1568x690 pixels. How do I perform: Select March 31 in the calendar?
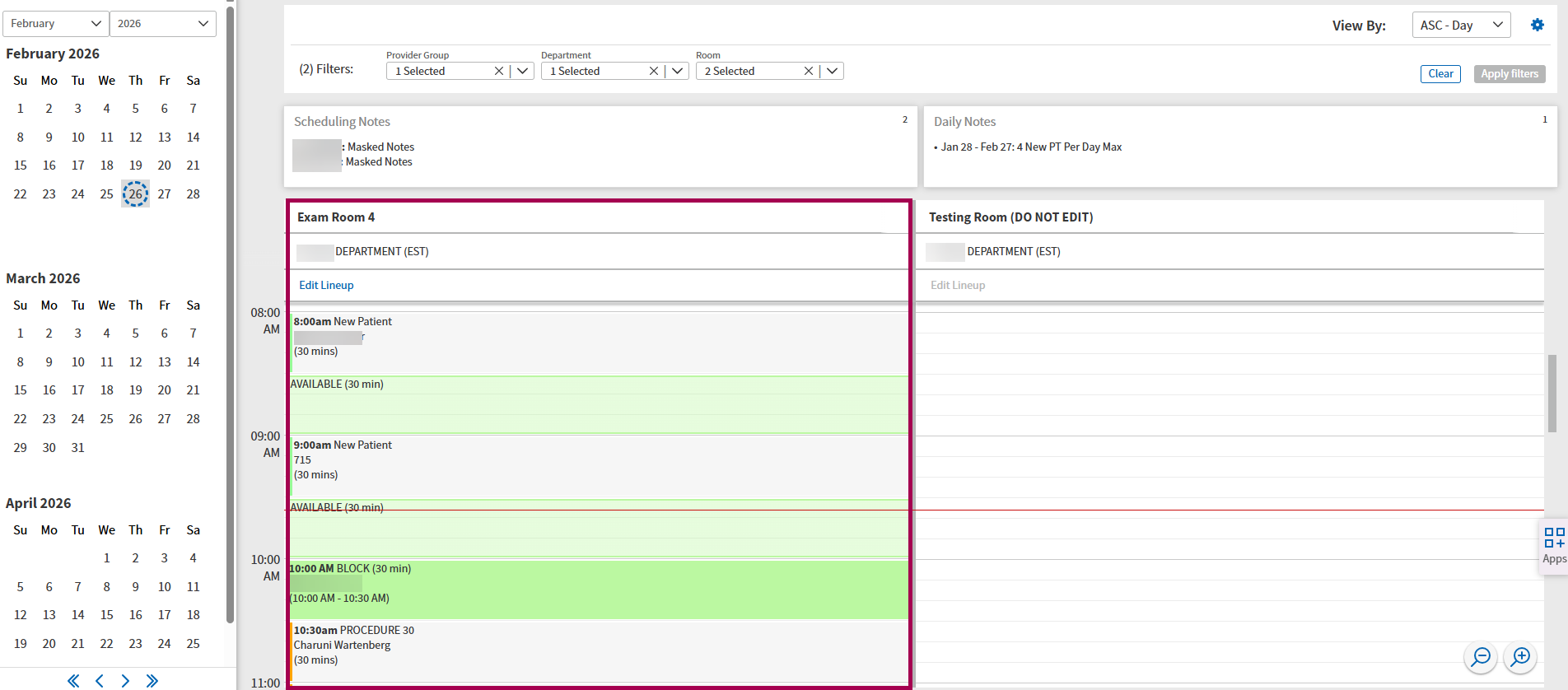[x=78, y=448]
